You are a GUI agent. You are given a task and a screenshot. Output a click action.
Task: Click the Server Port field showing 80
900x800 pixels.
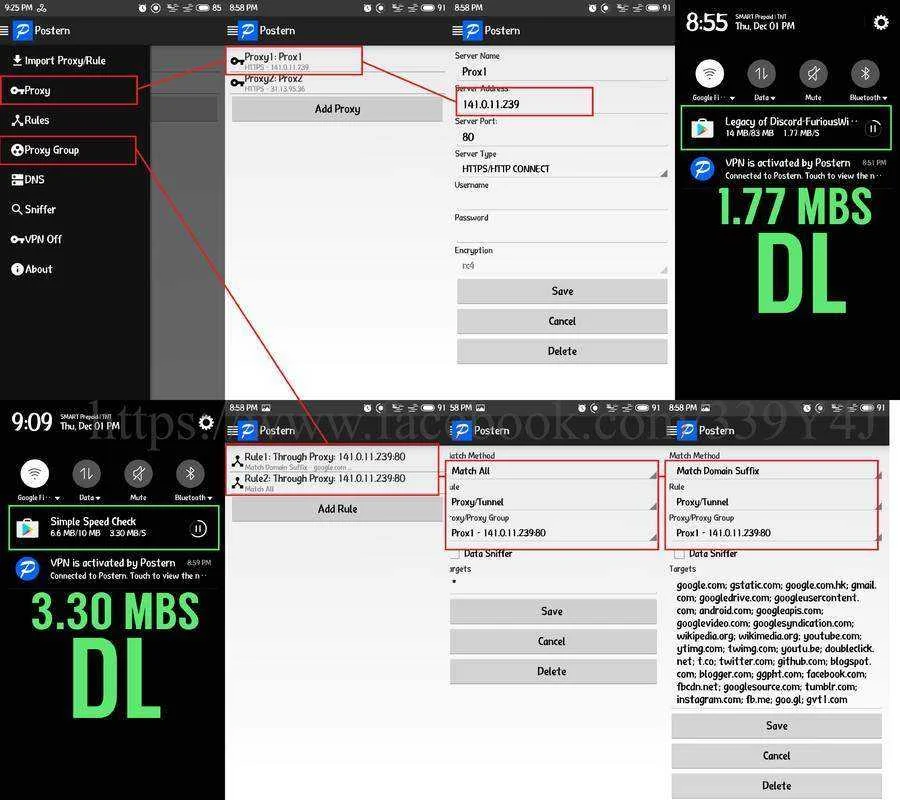(561, 137)
